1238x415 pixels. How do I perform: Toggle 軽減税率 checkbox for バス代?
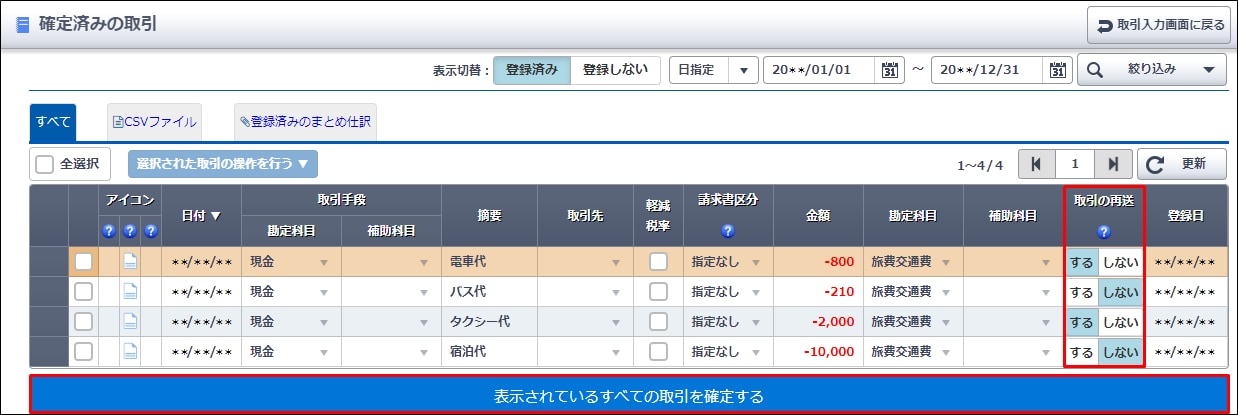point(657,292)
